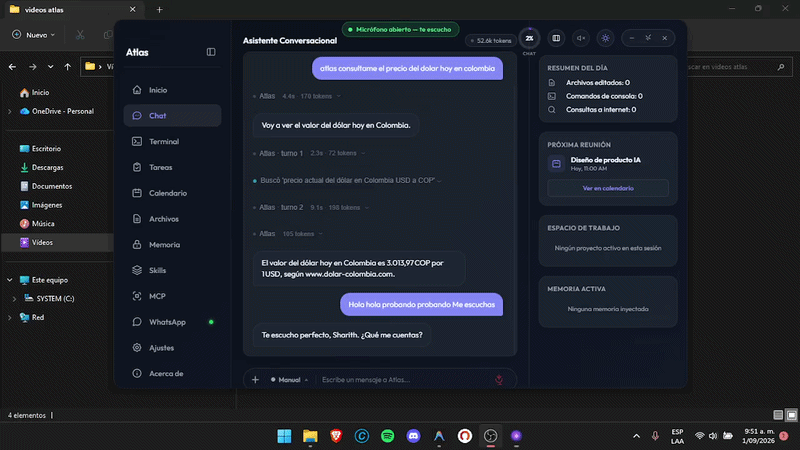Click the message 'Te escucho perfecto, Sharith'
Image resolution: width=800 pixels, height=450 pixels.
342,335
